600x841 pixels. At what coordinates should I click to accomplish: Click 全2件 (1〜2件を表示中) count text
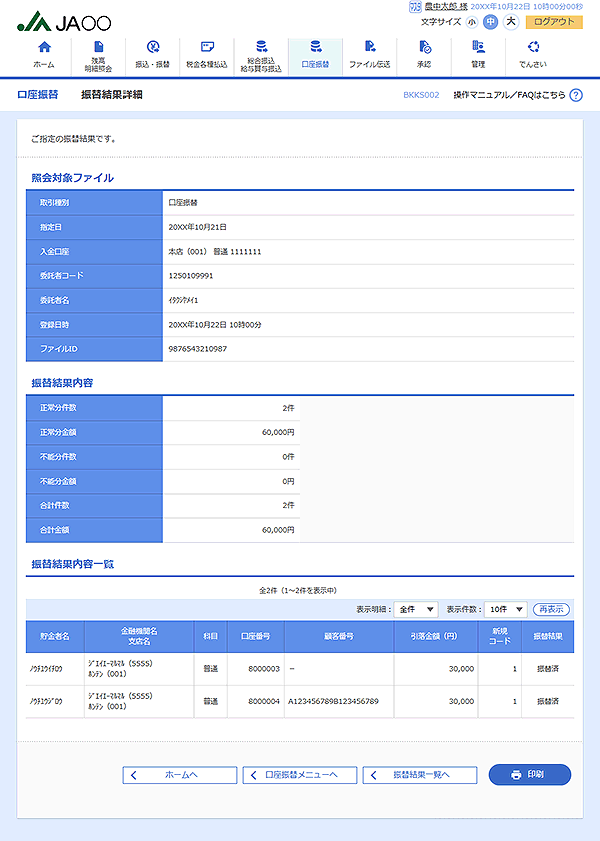pos(298,591)
